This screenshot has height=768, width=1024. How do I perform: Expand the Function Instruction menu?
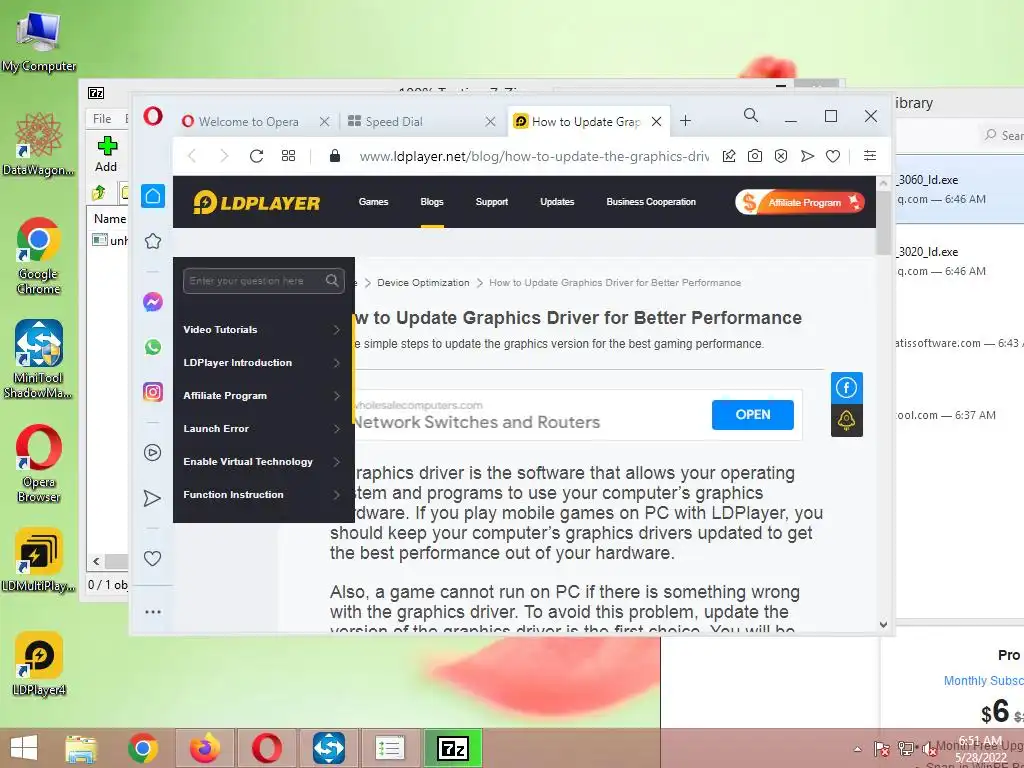264,494
